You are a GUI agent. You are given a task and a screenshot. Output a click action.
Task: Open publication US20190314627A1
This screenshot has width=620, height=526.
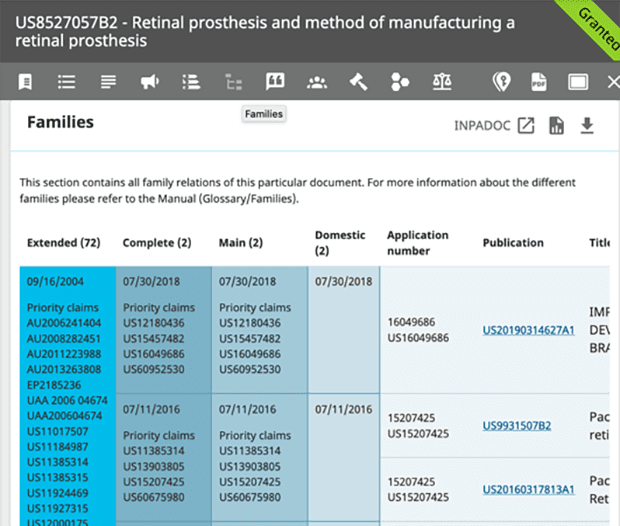(528, 329)
